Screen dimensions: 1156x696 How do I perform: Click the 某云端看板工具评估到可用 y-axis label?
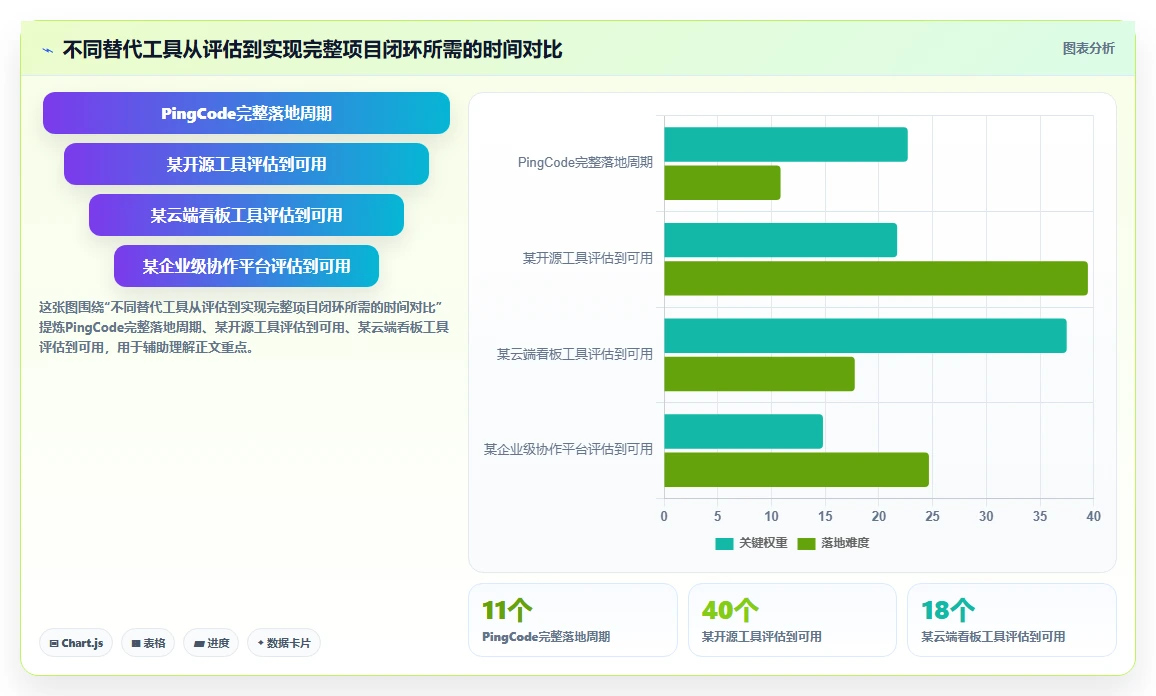pos(574,354)
